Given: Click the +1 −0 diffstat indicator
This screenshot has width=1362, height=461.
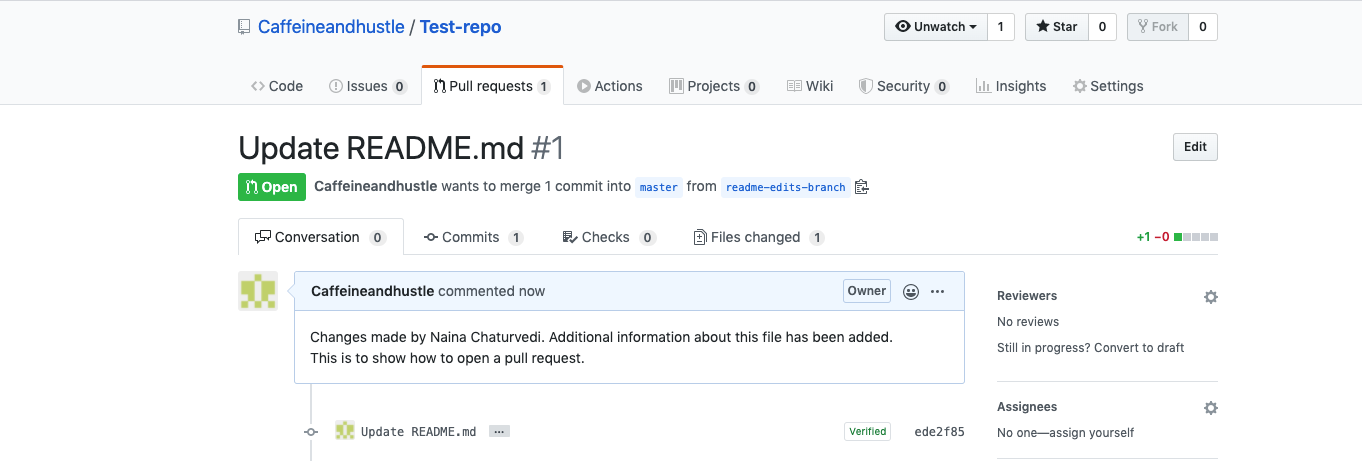Looking at the screenshot, I should click(x=1177, y=237).
